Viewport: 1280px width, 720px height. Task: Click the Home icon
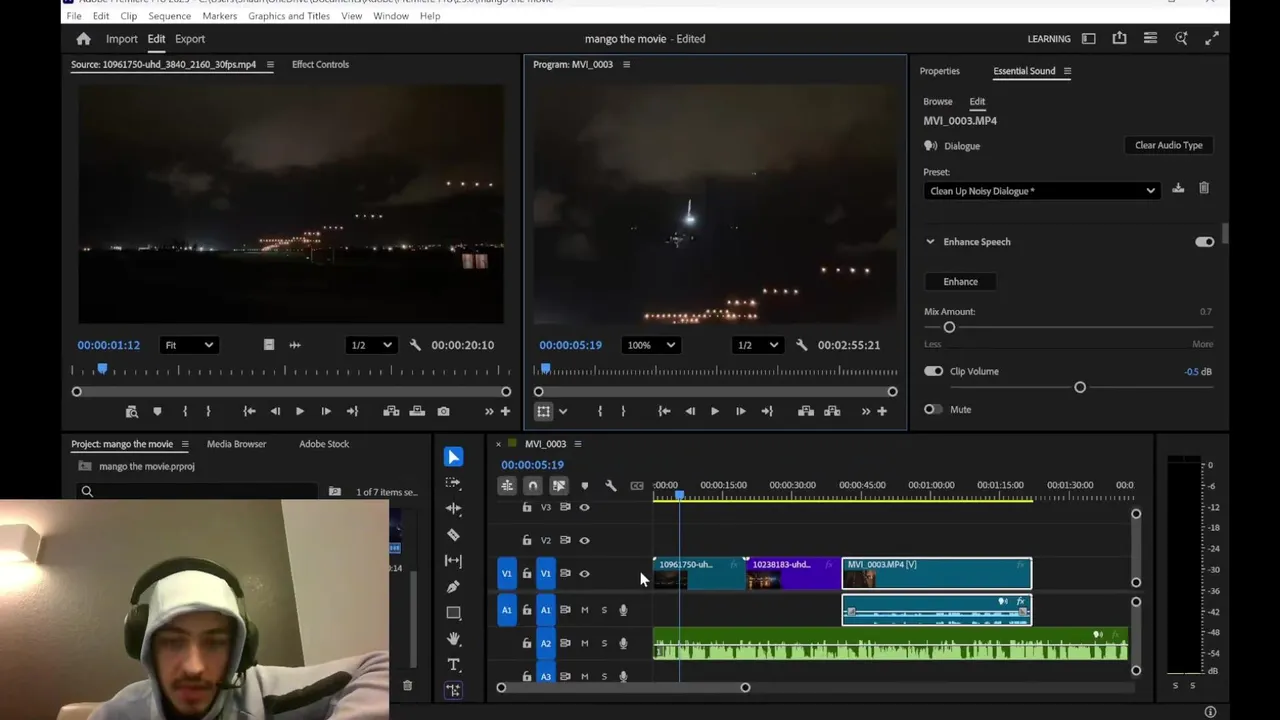pos(84,39)
